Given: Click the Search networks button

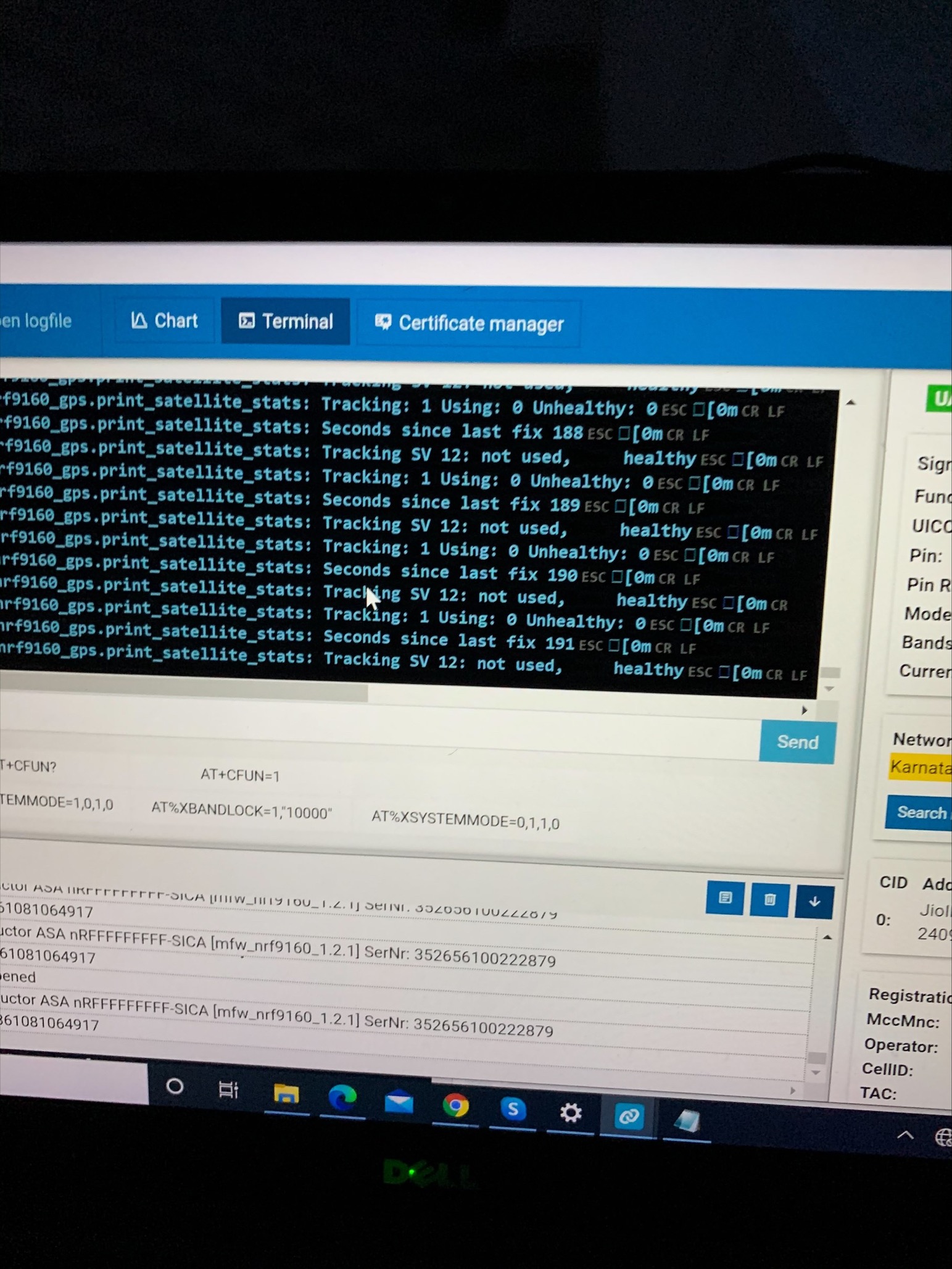Looking at the screenshot, I should (920, 812).
